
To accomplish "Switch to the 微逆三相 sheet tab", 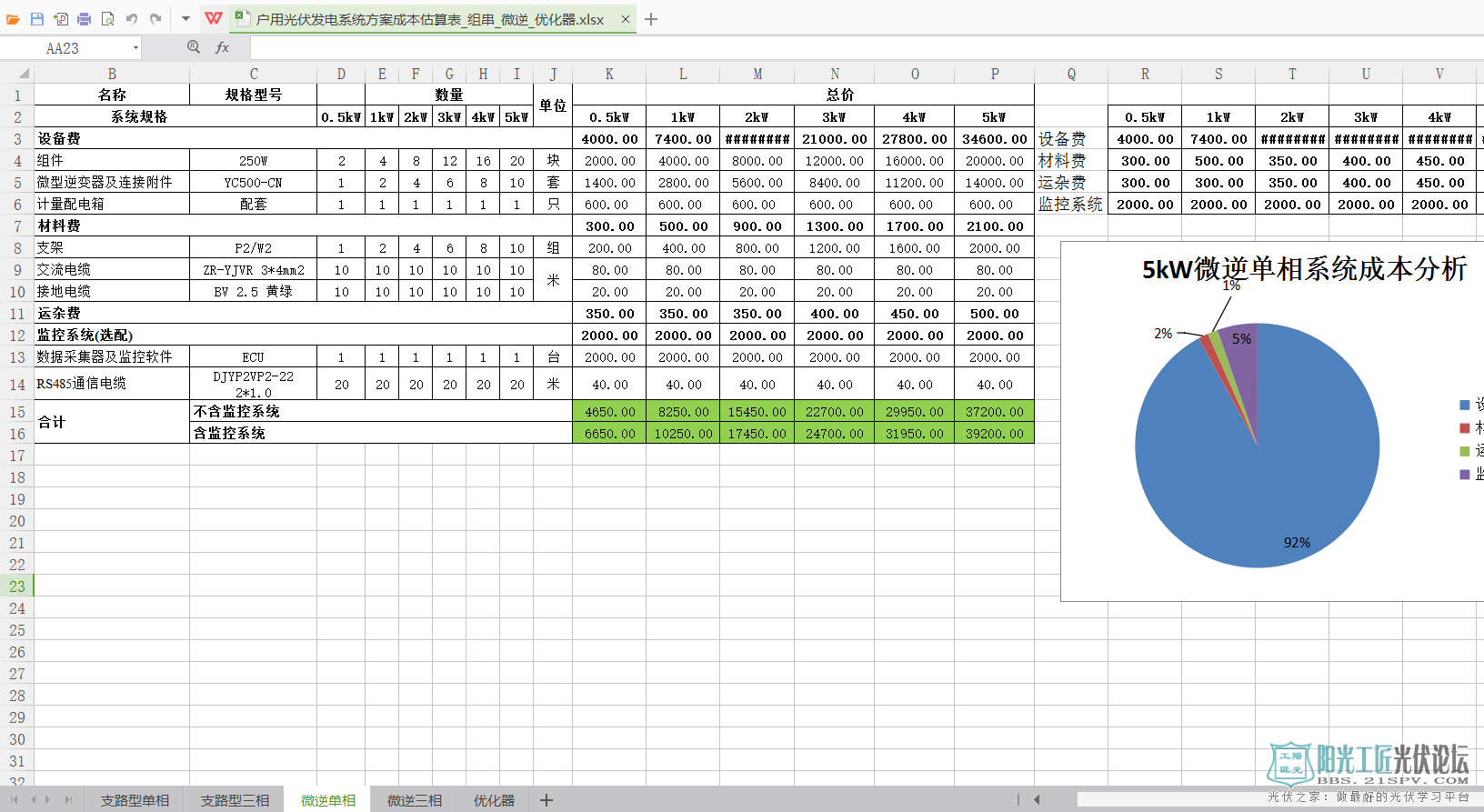I will [x=415, y=800].
